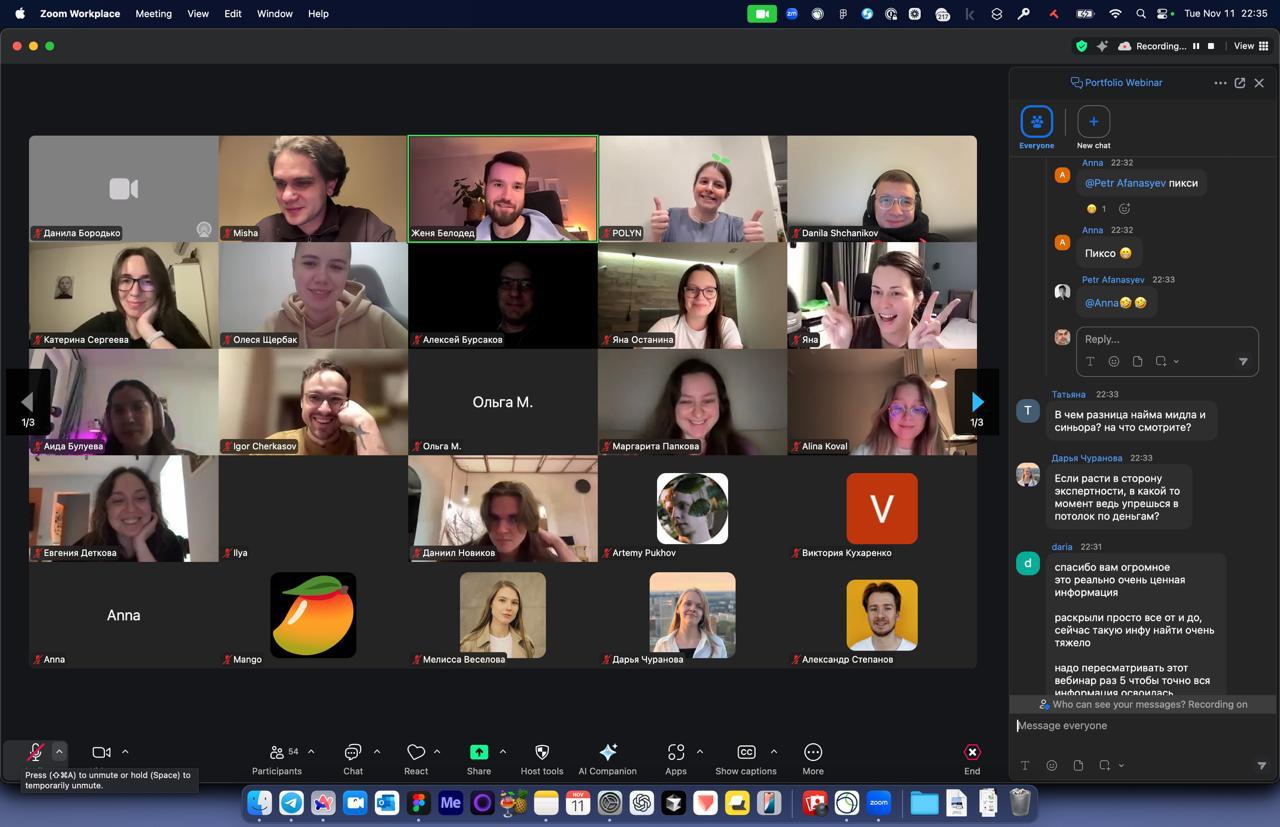Click the green encryption shield icon
The height and width of the screenshot is (827, 1280).
click(x=1081, y=46)
